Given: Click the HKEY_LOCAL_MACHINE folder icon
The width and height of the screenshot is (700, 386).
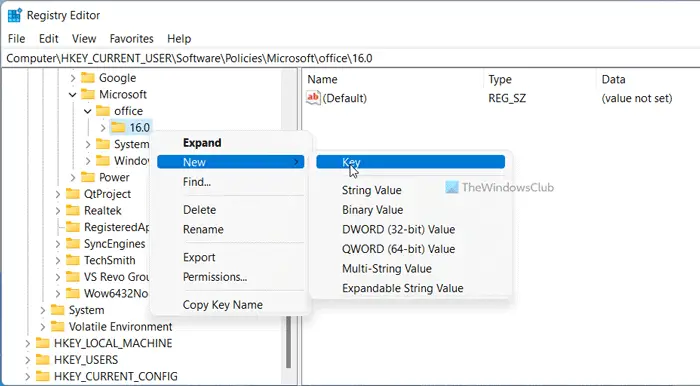Looking at the screenshot, I should 42,343.
